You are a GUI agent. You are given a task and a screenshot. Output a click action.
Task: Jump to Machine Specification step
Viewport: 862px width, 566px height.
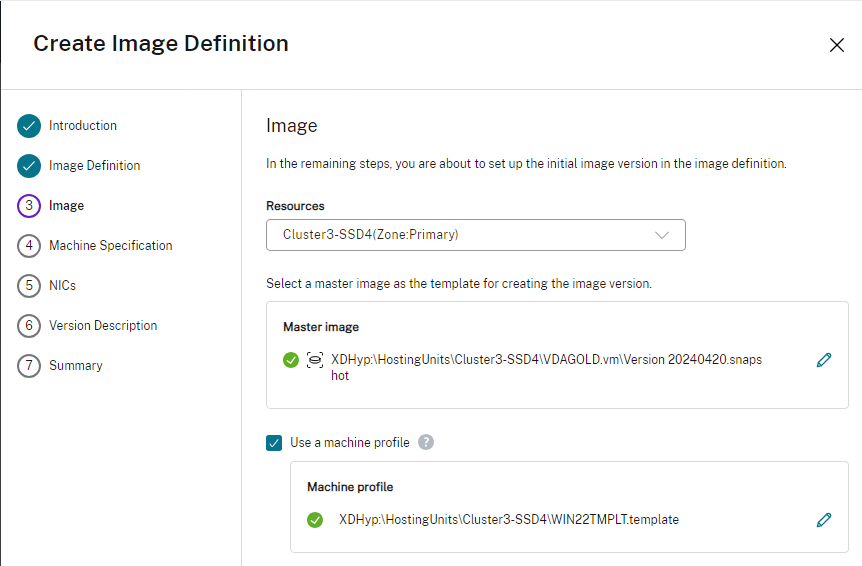[x=110, y=246]
